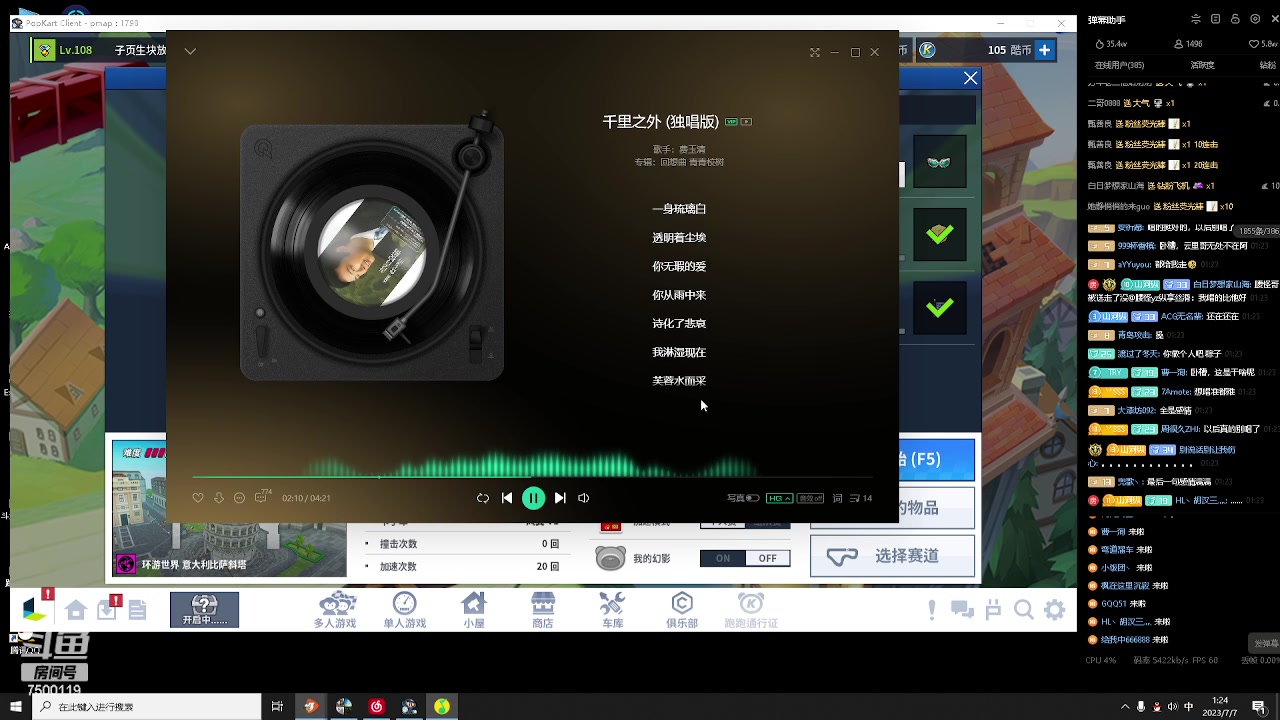Open the game settings gear icon
1280x720 pixels.
pyautogui.click(x=1055, y=610)
